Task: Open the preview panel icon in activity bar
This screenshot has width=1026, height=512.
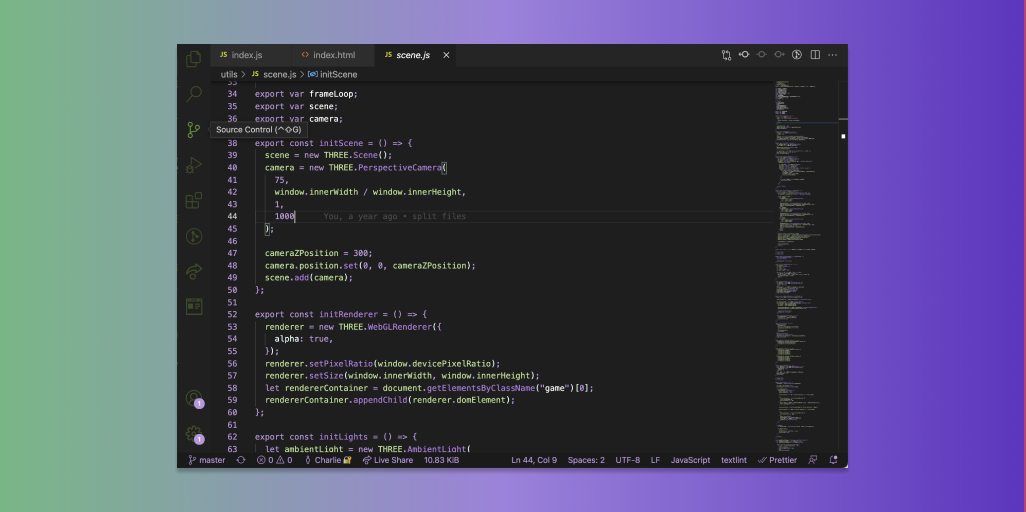Action: tap(194, 306)
